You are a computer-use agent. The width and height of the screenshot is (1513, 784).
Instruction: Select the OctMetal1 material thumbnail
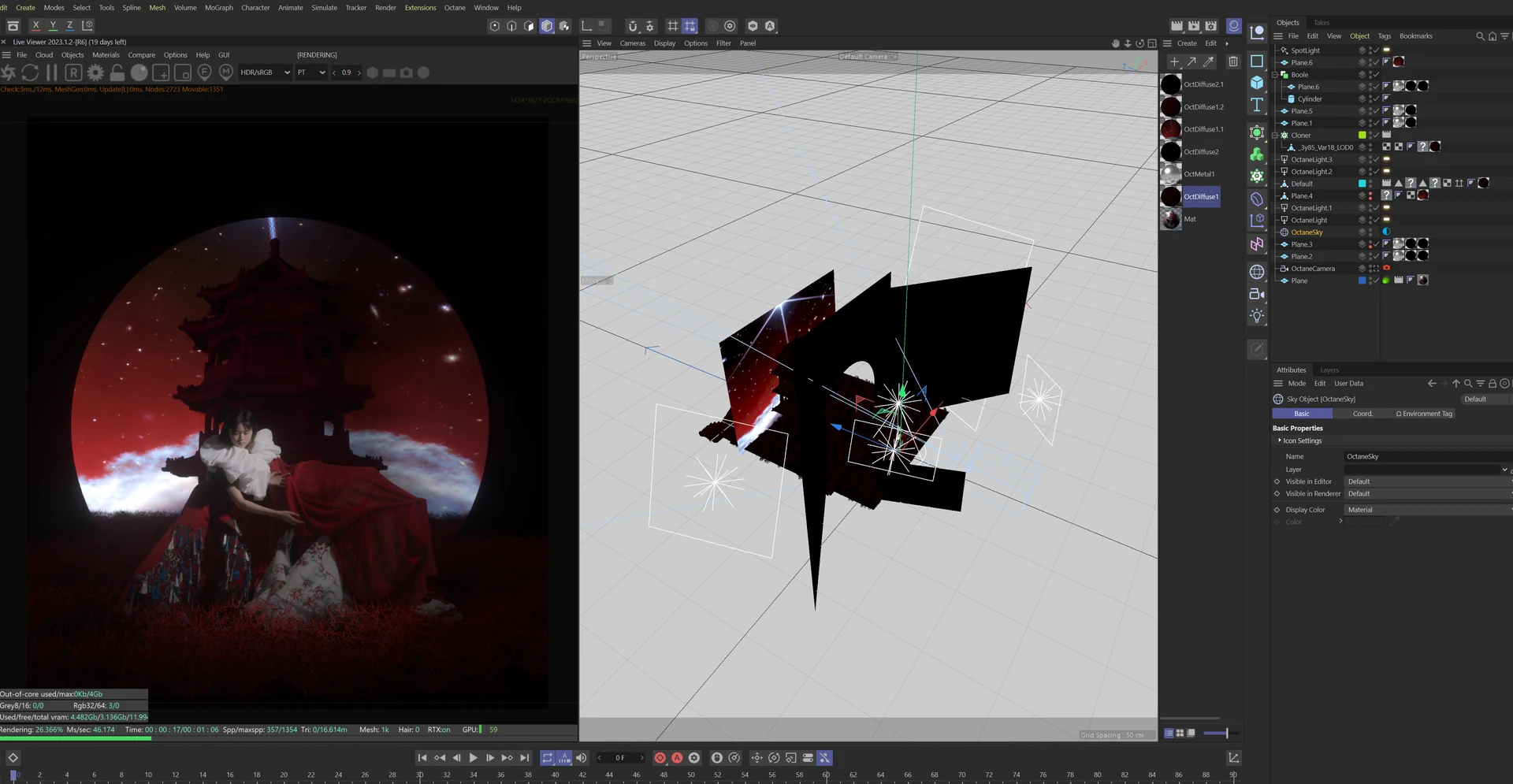1171,174
